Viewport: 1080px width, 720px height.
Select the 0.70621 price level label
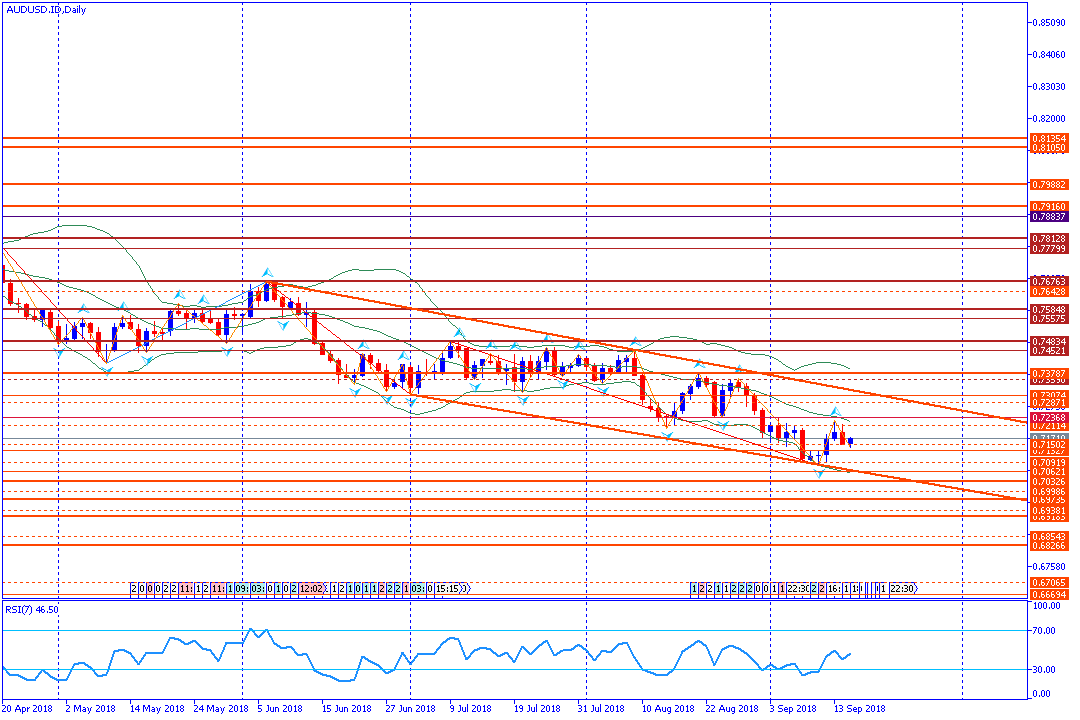pos(1048,472)
